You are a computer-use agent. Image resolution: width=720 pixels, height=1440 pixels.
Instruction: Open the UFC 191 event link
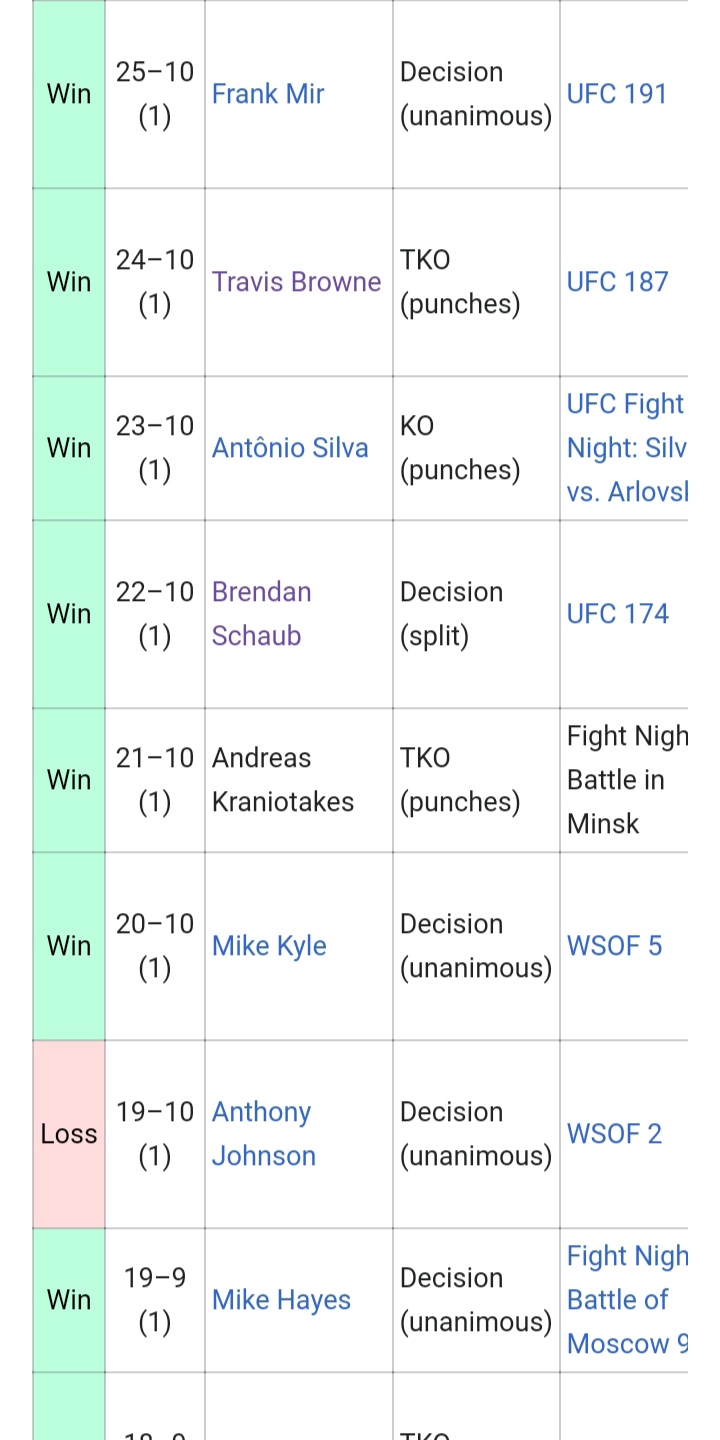(617, 94)
